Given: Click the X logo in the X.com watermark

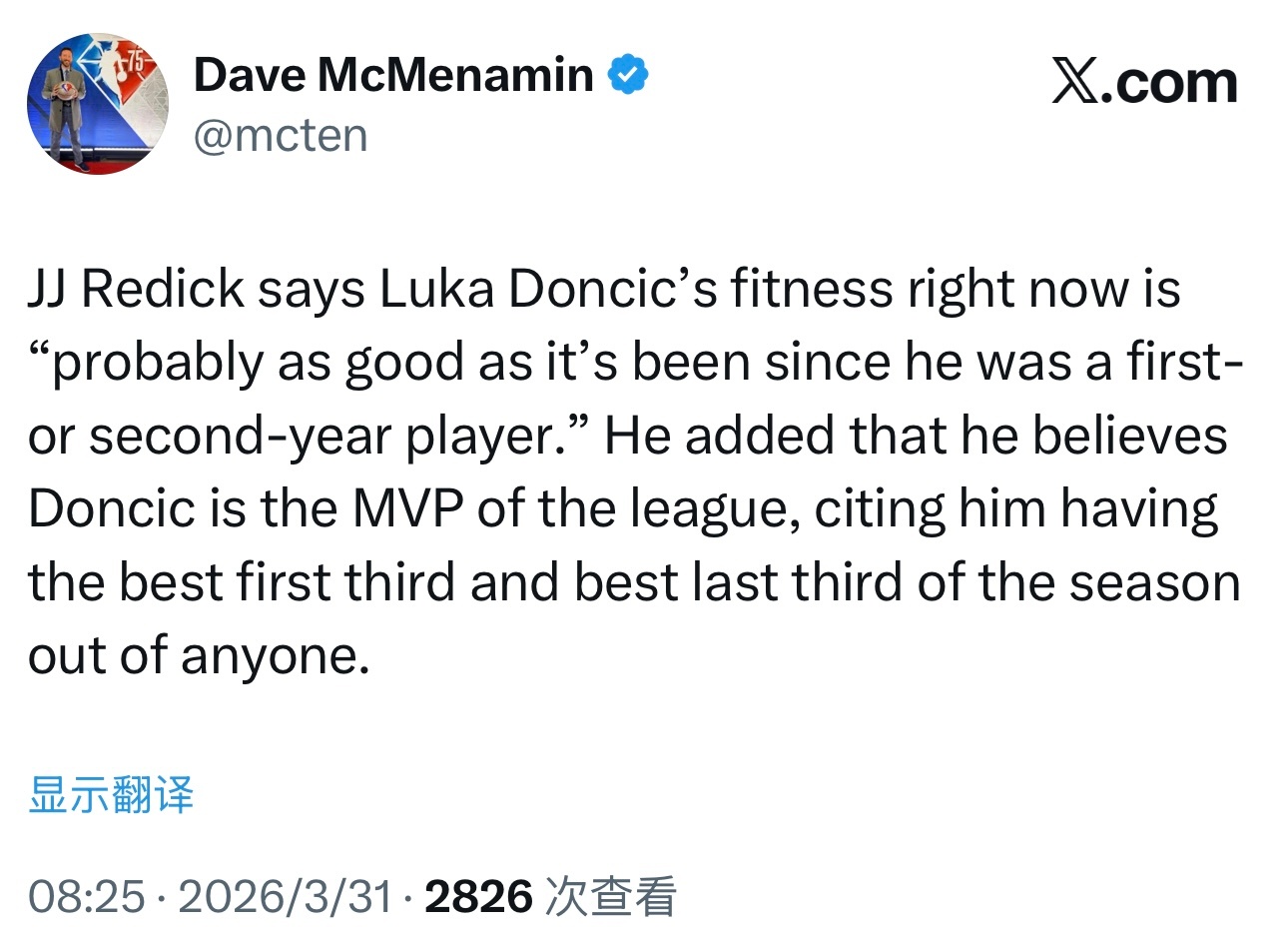Looking at the screenshot, I should point(1074,81).
